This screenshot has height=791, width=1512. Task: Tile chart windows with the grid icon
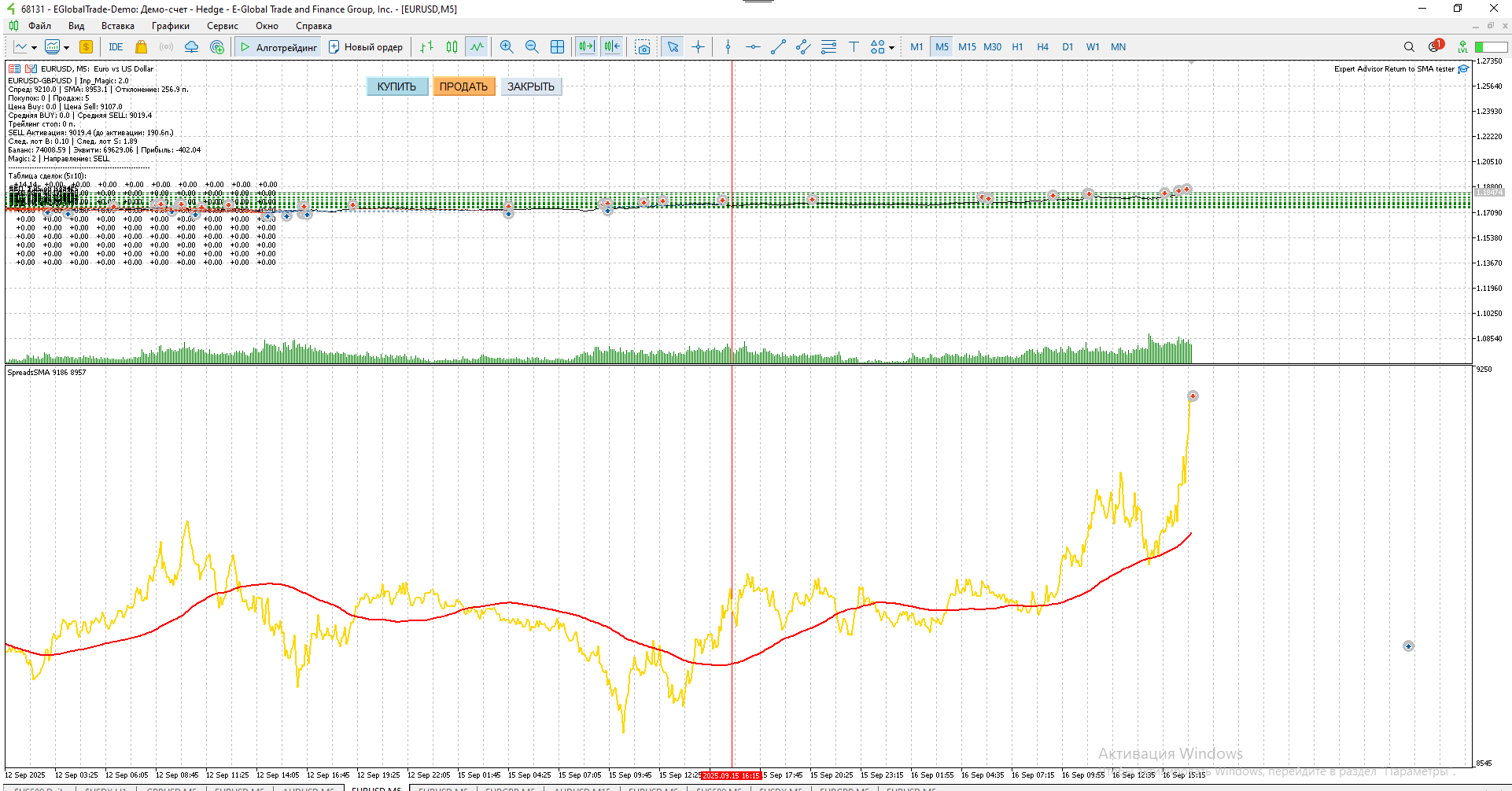(557, 47)
